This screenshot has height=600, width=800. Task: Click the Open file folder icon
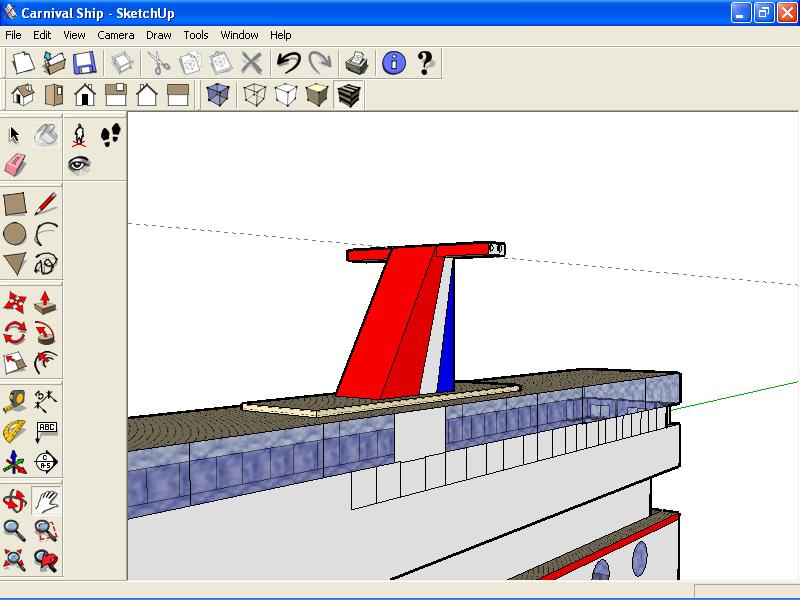pyautogui.click(x=54, y=63)
